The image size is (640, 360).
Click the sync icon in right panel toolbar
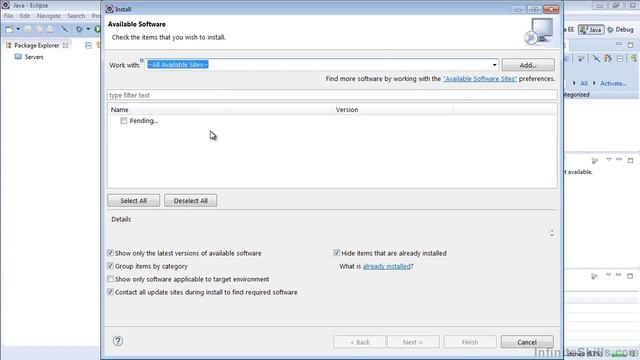580,59
